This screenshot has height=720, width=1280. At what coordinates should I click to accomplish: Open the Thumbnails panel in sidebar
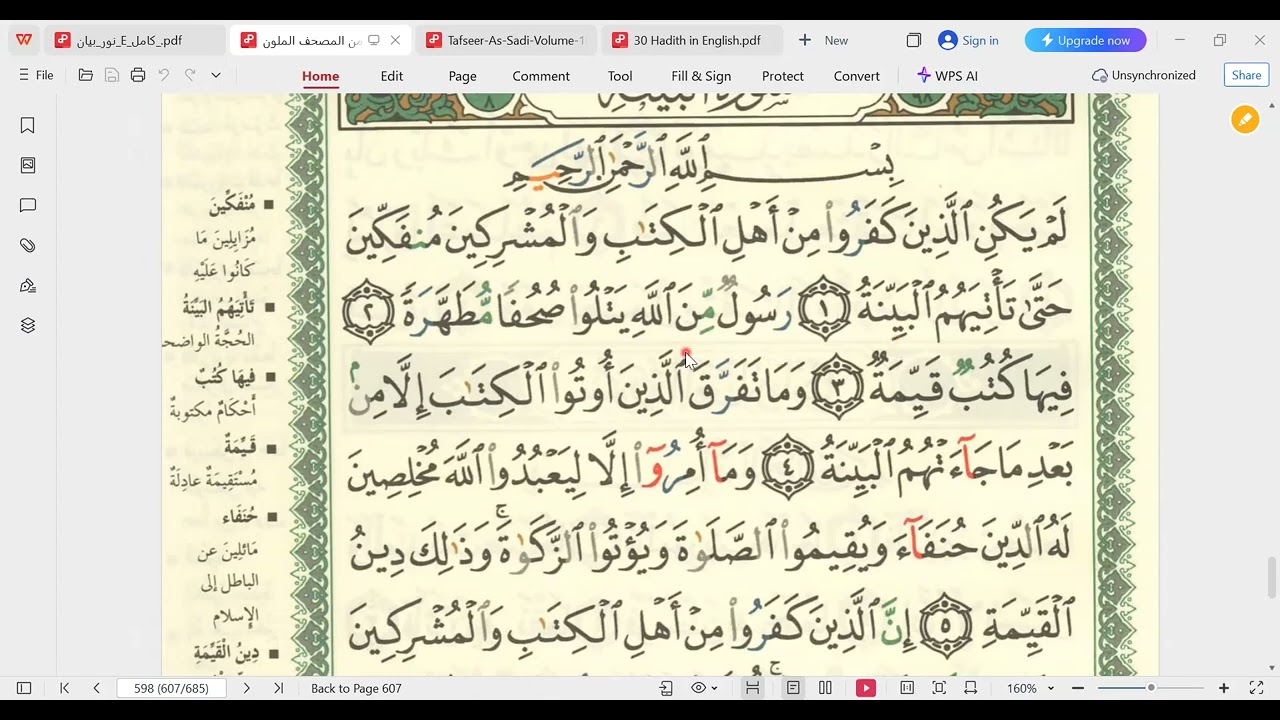point(28,165)
